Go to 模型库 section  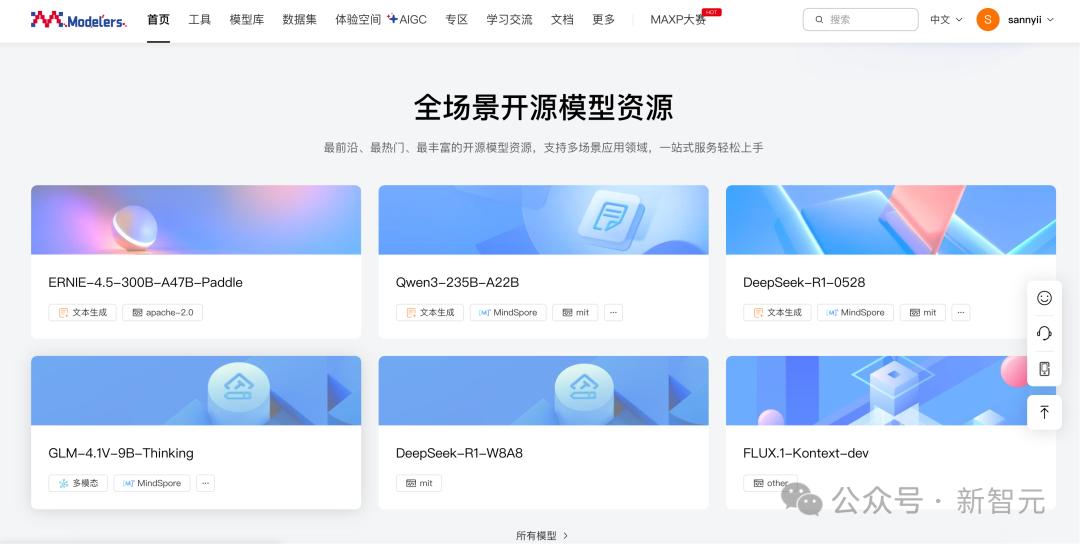(247, 20)
